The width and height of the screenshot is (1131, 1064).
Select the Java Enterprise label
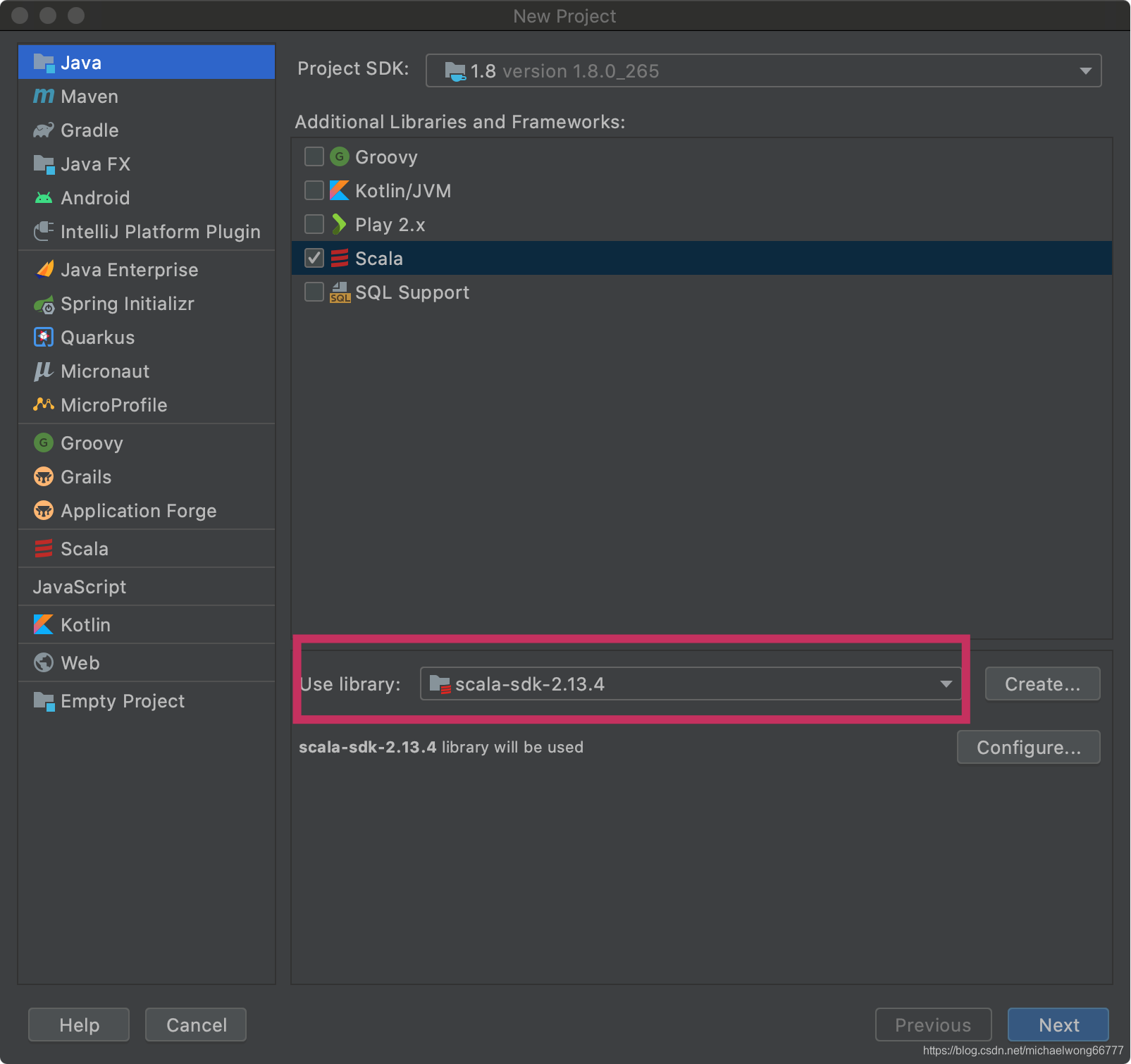[x=130, y=270]
